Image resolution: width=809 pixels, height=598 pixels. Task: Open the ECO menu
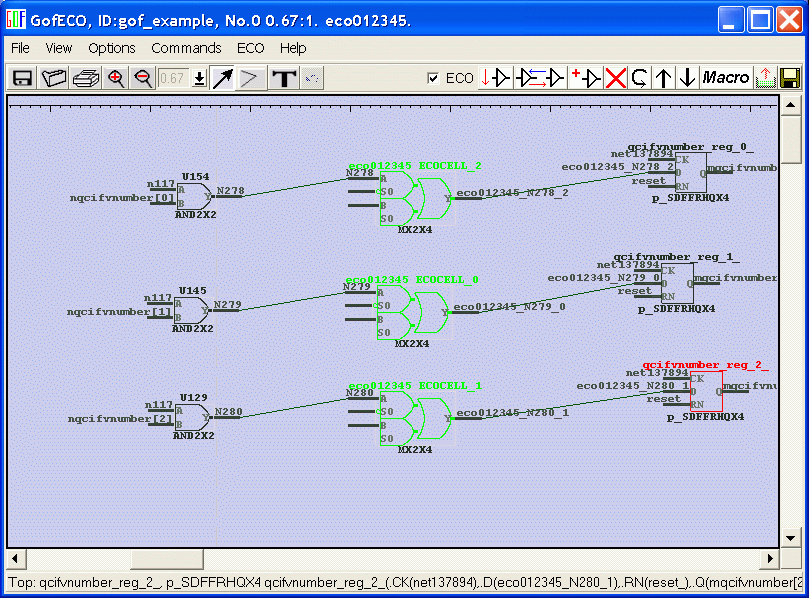tap(250, 48)
